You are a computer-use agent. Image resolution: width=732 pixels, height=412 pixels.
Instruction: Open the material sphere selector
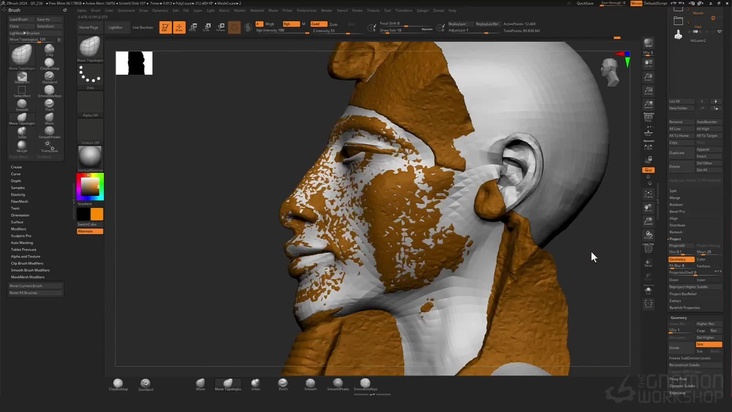pos(90,158)
